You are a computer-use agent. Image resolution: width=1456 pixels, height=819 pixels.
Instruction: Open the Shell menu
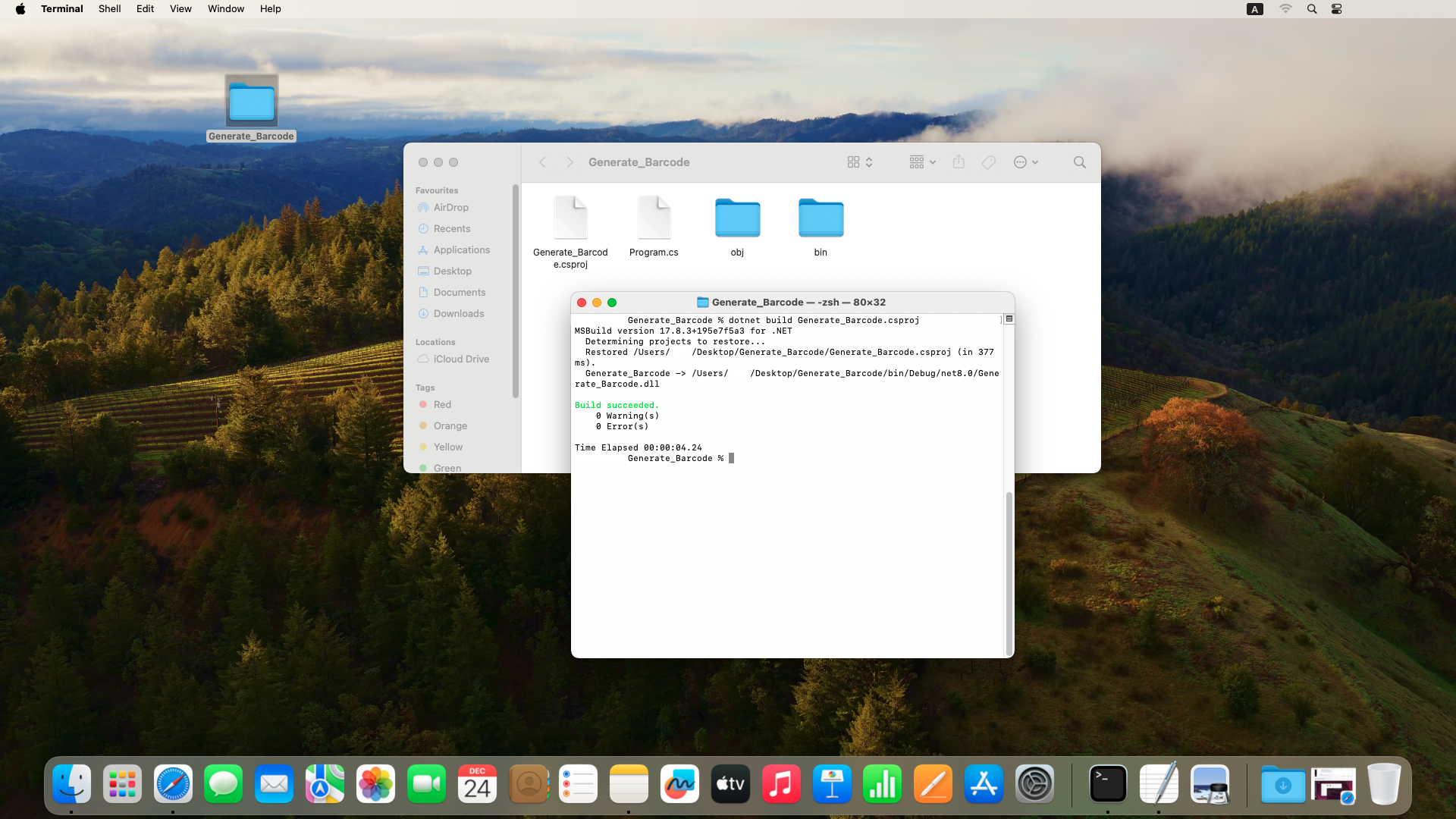click(x=109, y=9)
